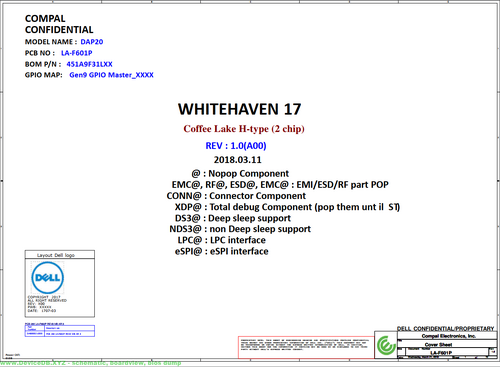The image size is (500, 367).
Task: Click the "WHITEHAVEN 17" title
Action: (239, 109)
